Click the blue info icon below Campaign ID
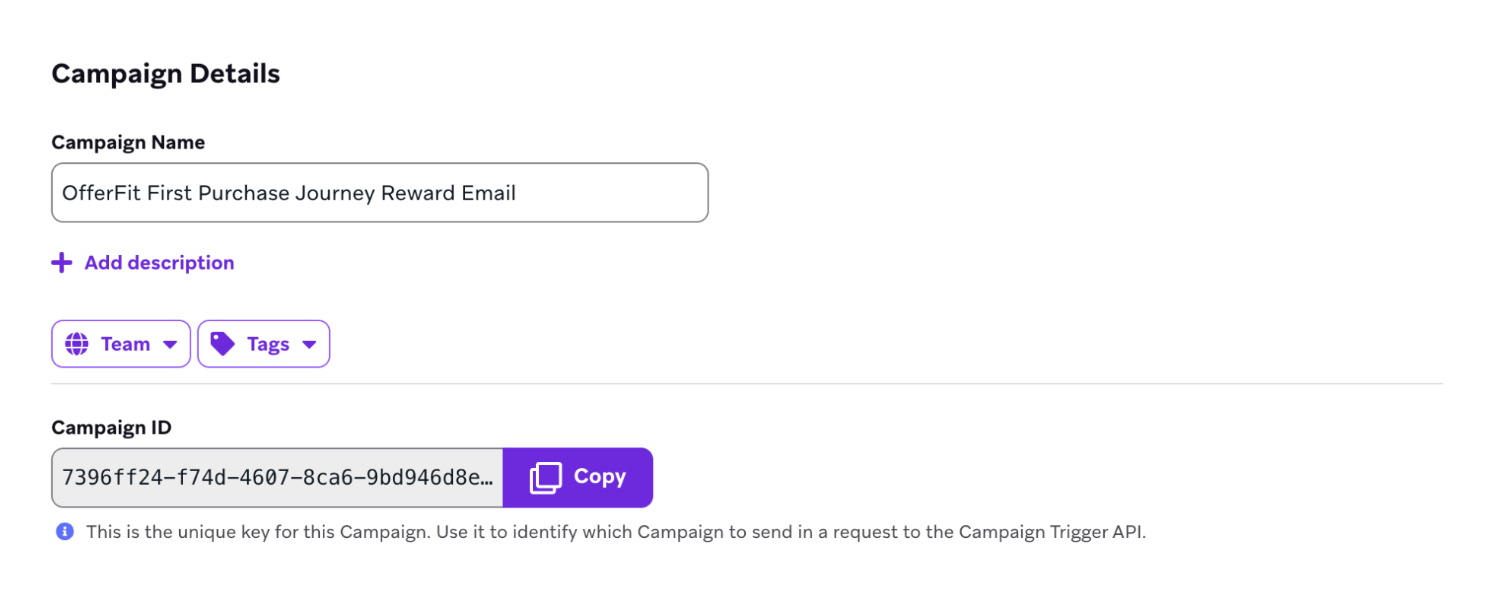The width and height of the screenshot is (1504, 603). point(65,532)
